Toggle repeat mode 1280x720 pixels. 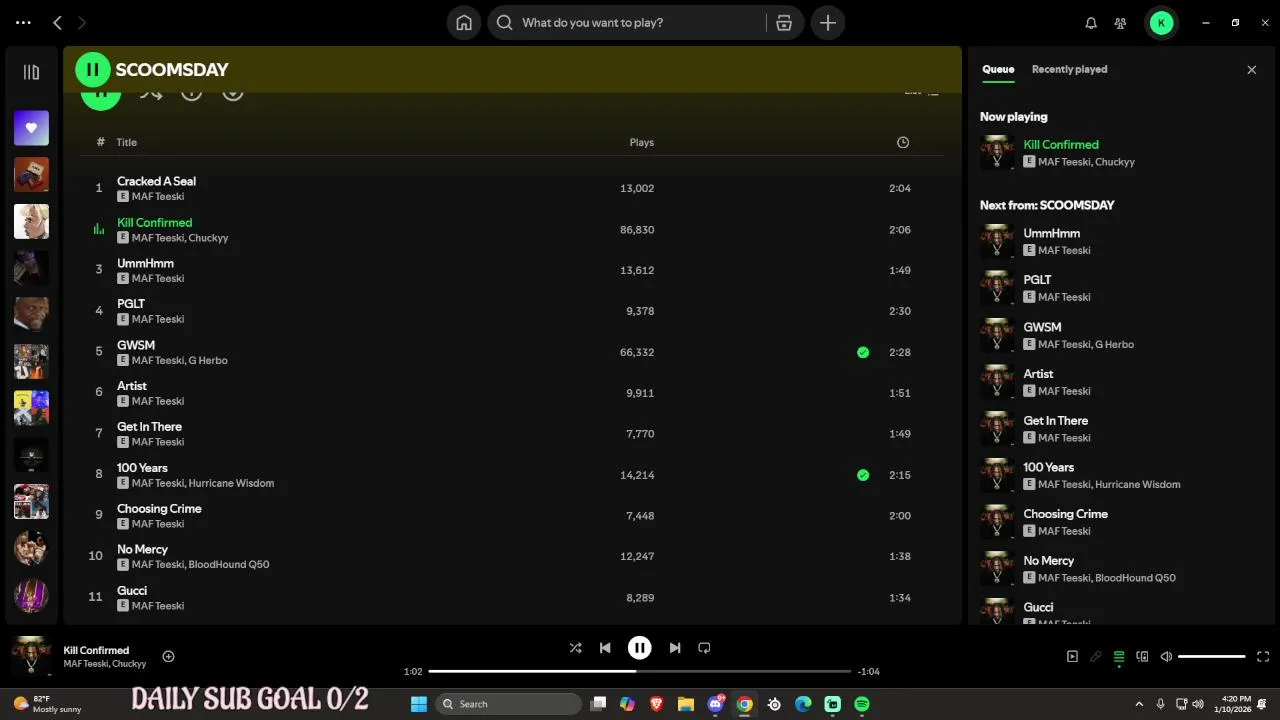pyautogui.click(x=704, y=648)
